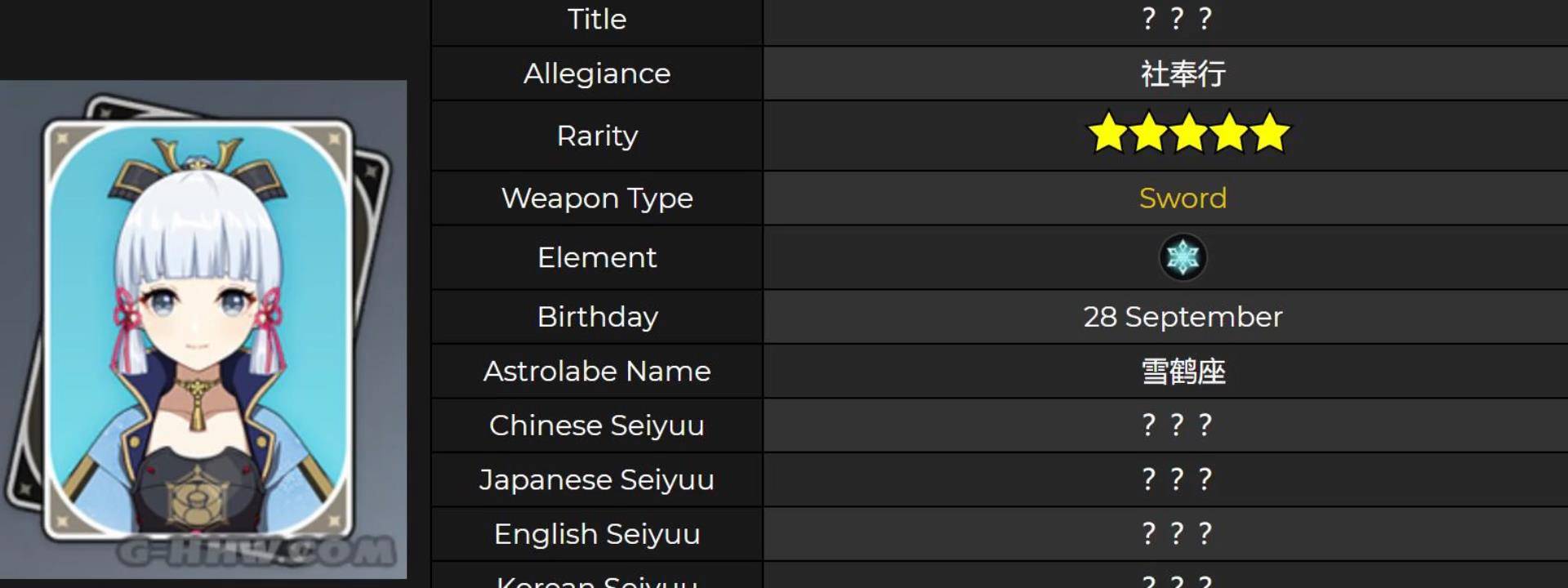Viewport: 1568px width, 588px height.
Task: Click the rightmost rarity star
Action: [1270, 134]
